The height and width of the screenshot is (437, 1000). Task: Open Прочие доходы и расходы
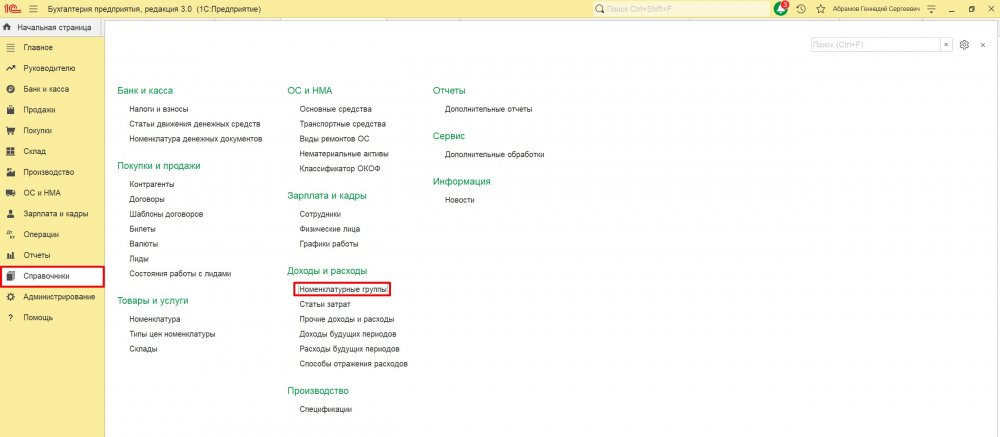[346, 319]
